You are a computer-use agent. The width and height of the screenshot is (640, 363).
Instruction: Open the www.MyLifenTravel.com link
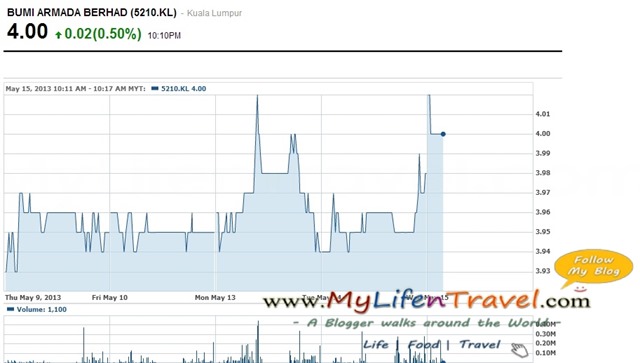tap(427, 301)
